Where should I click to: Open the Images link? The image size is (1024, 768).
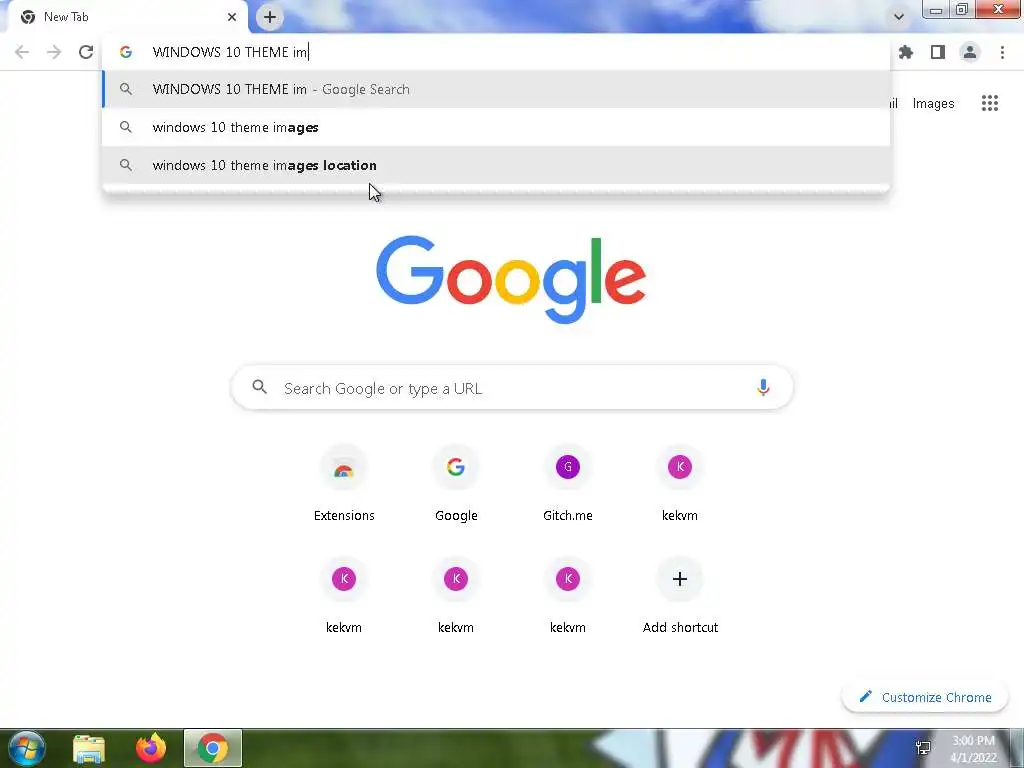click(933, 103)
